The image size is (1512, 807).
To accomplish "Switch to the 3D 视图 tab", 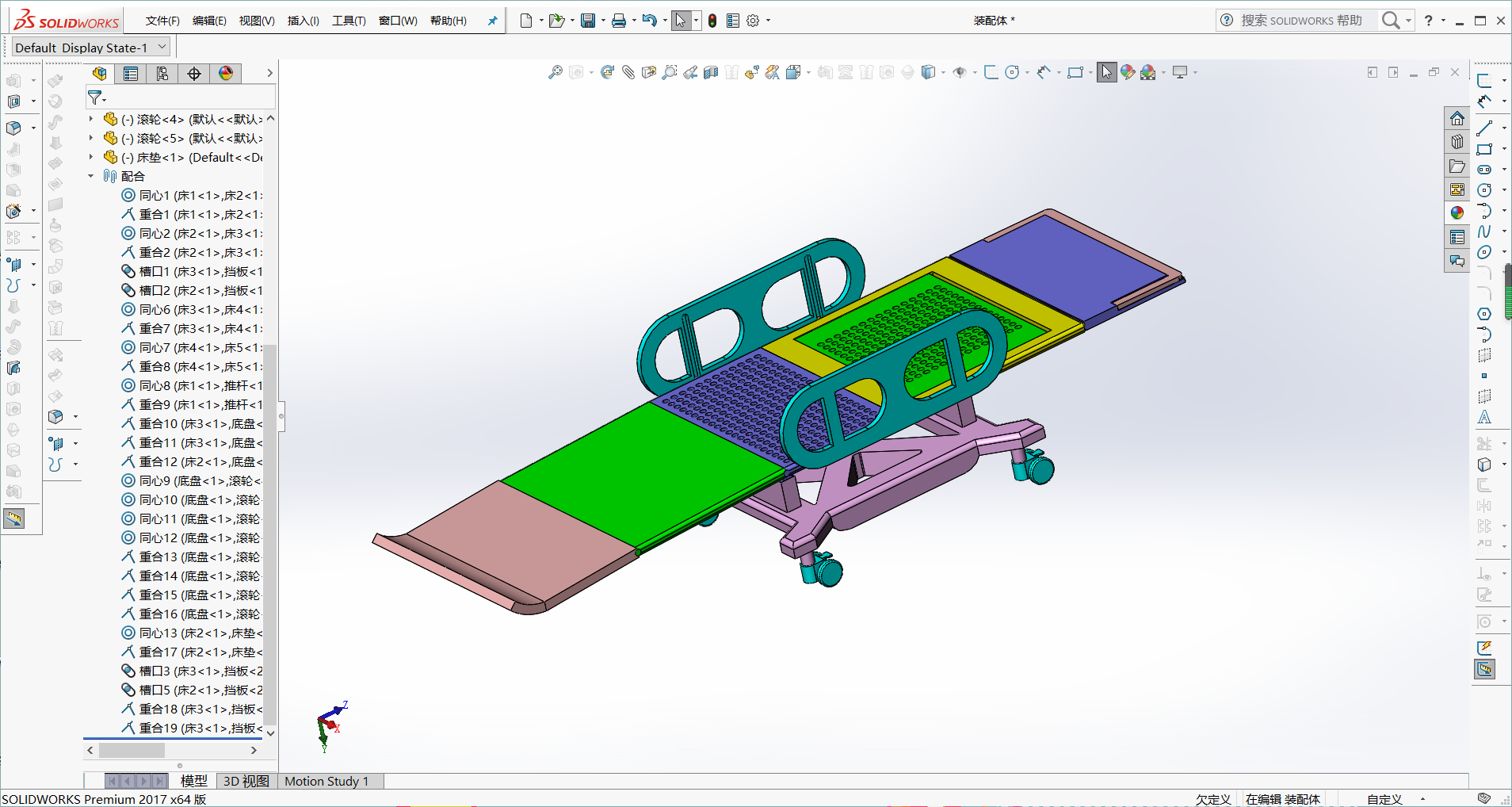I will [246, 781].
